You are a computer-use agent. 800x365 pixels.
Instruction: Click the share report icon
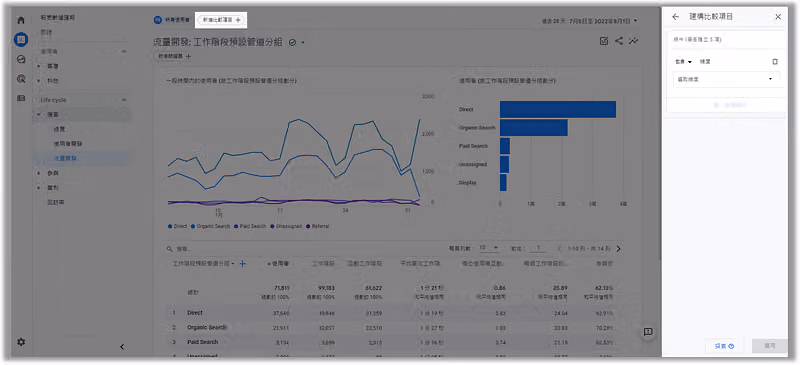coord(618,41)
